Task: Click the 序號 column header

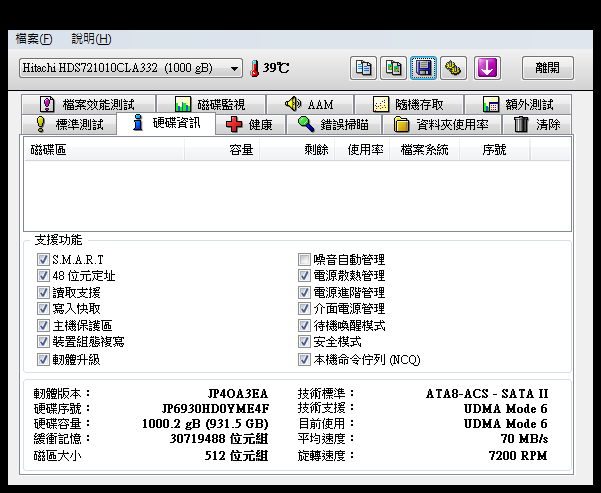Action: pyautogui.click(x=495, y=150)
